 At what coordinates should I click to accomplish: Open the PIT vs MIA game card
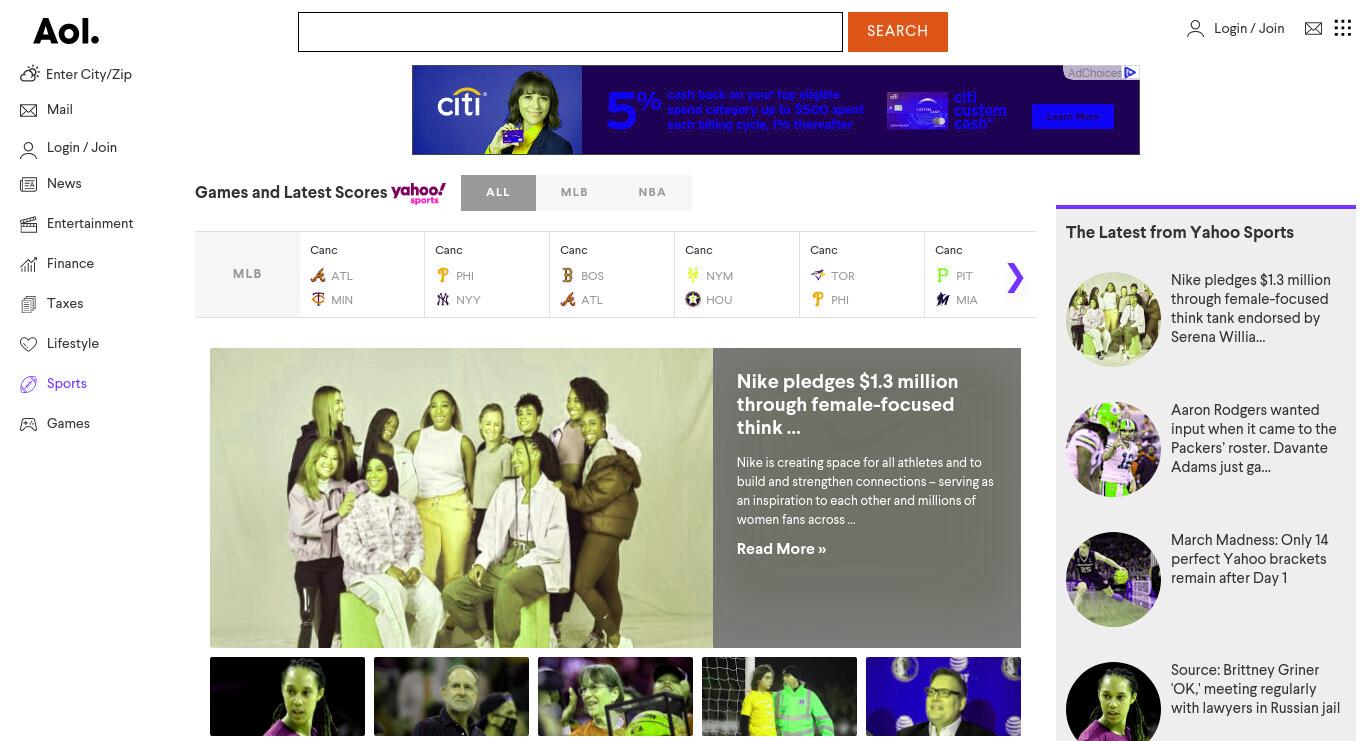[x=980, y=275]
